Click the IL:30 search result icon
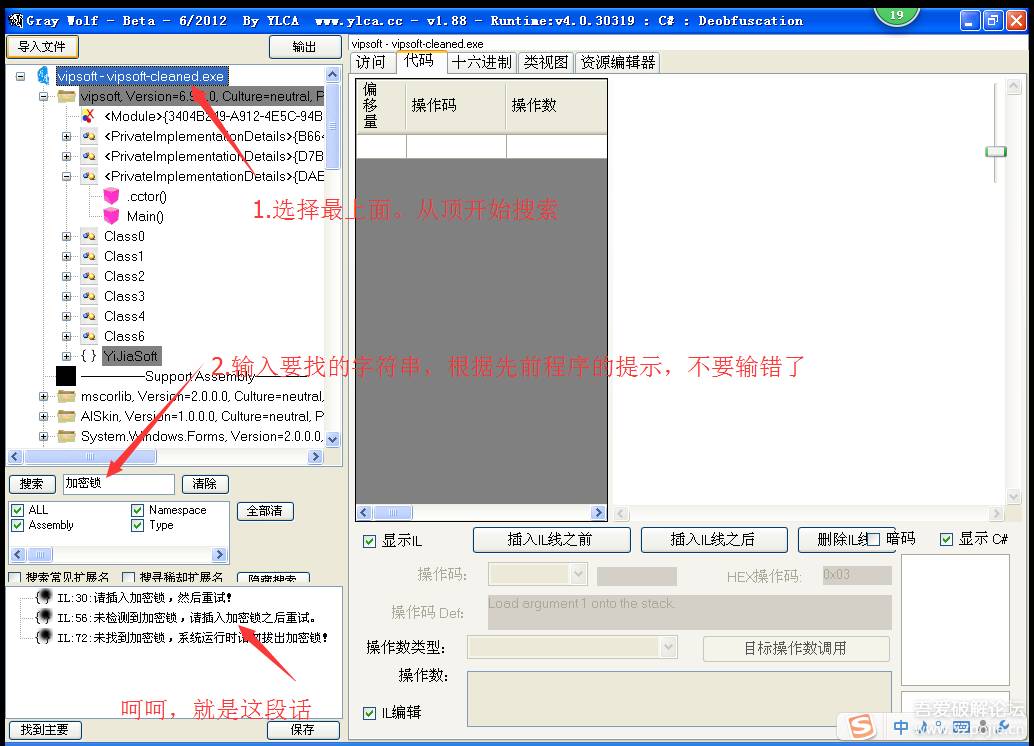 (44, 597)
